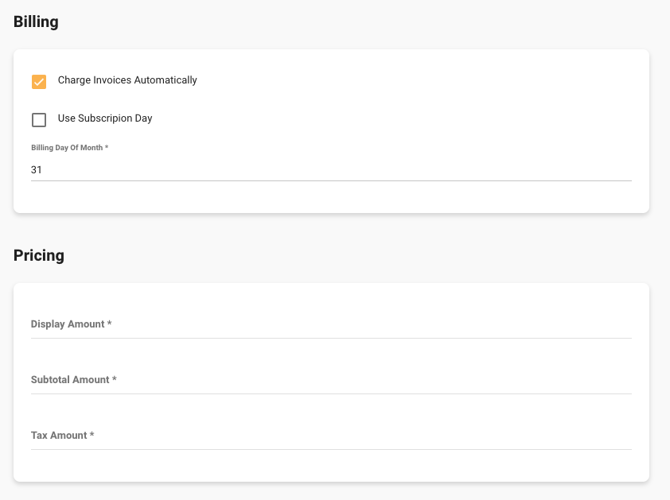Click the underline beneath Display Amount
670x500 pixels.
pyautogui.click(x=331, y=338)
